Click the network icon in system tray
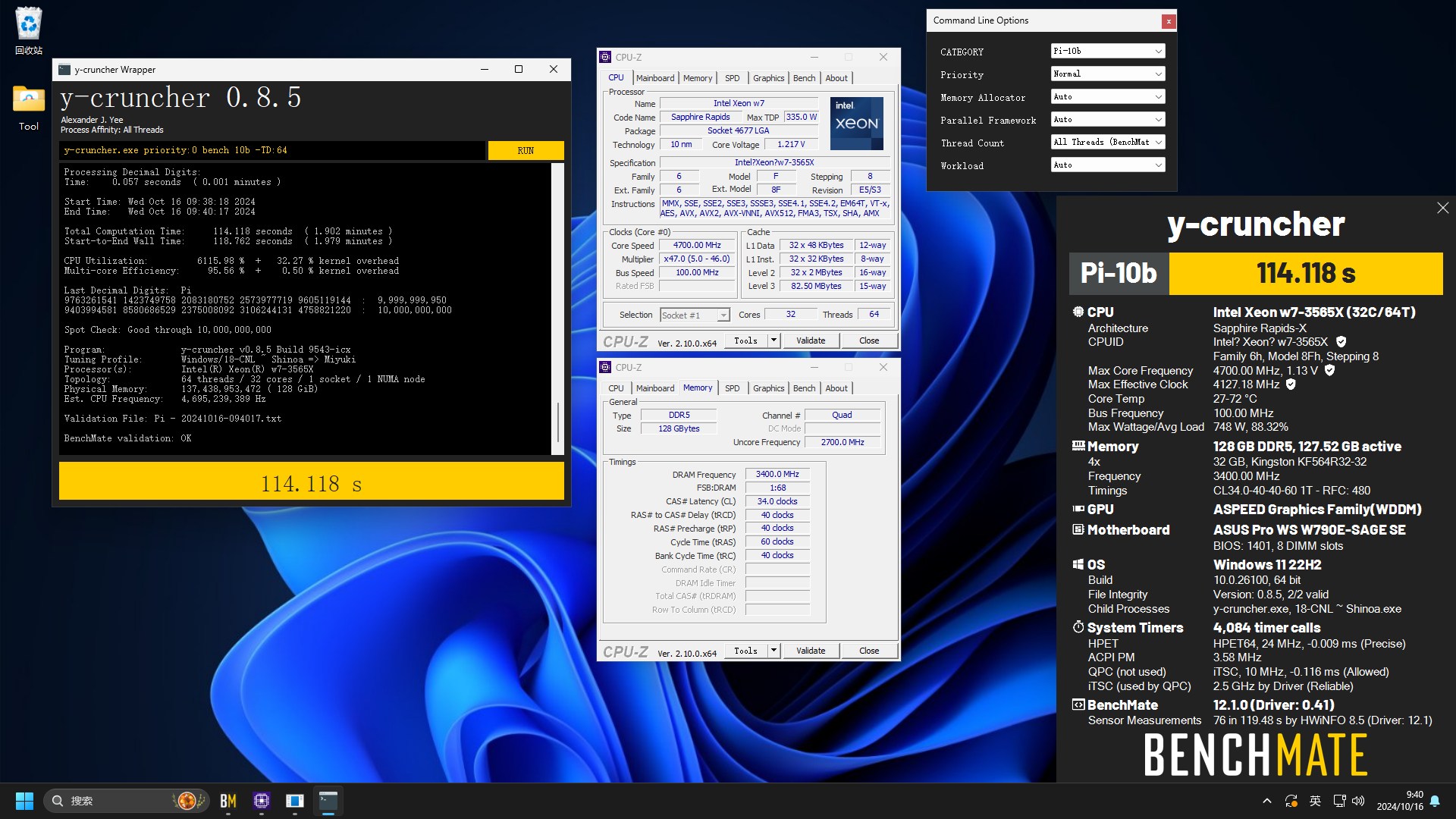Screen dimensions: 1456x819 [1339, 801]
